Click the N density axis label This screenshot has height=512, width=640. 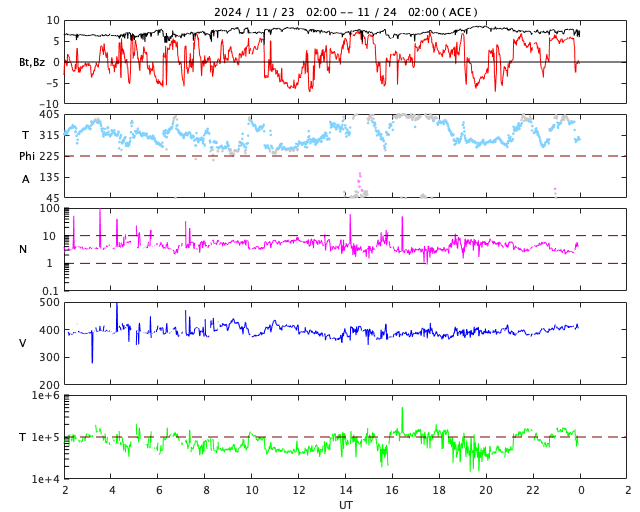(23, 249)
